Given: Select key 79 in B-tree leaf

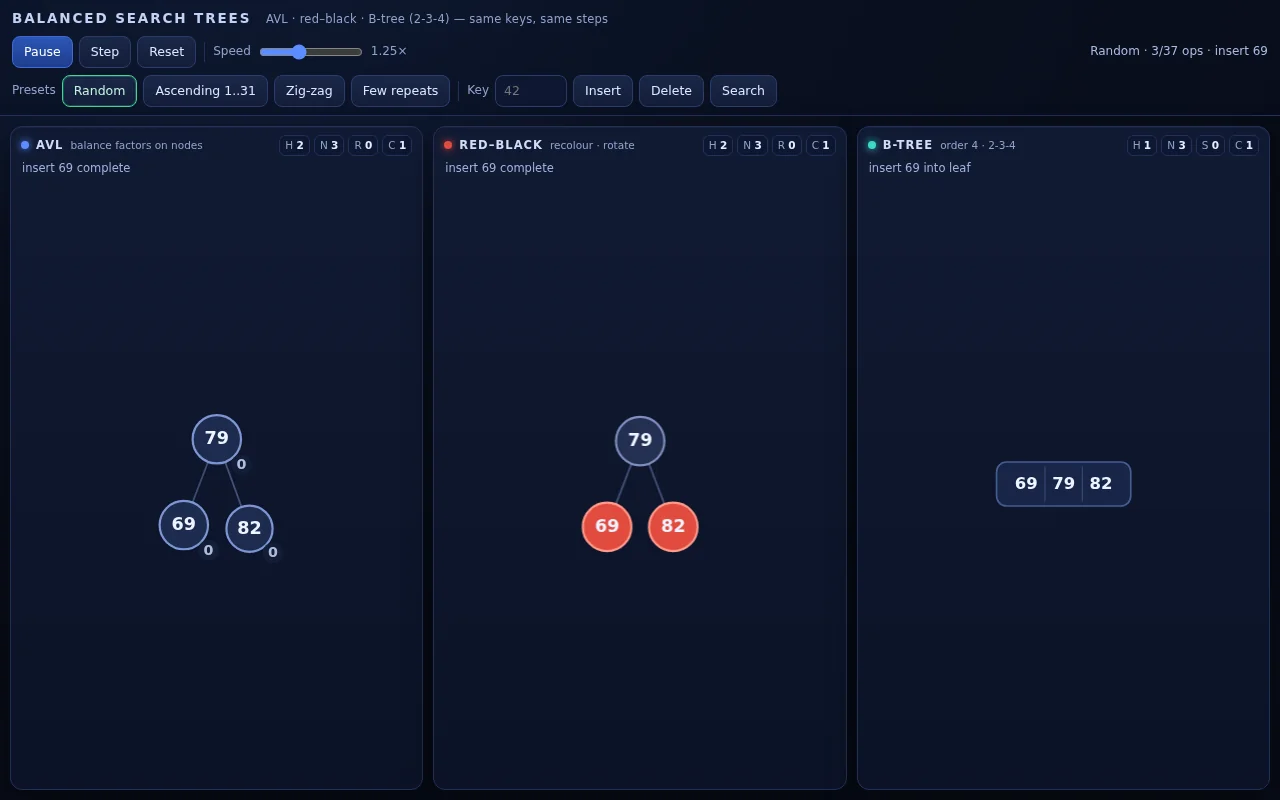Looking at the screenshot, I should [x=1063, y=484].
